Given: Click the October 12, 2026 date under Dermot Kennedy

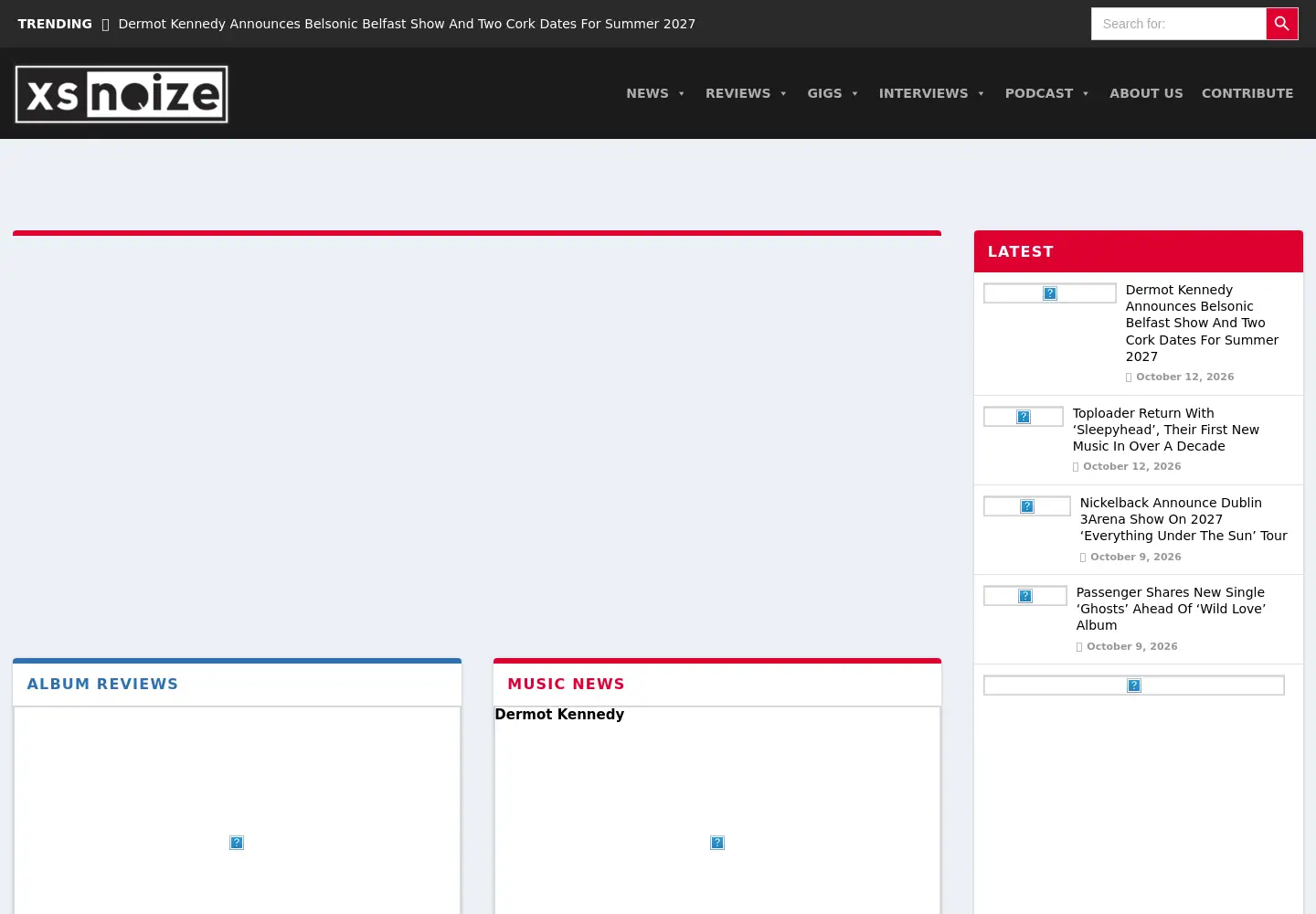Looking at the screenshot, I should 1184,377.
